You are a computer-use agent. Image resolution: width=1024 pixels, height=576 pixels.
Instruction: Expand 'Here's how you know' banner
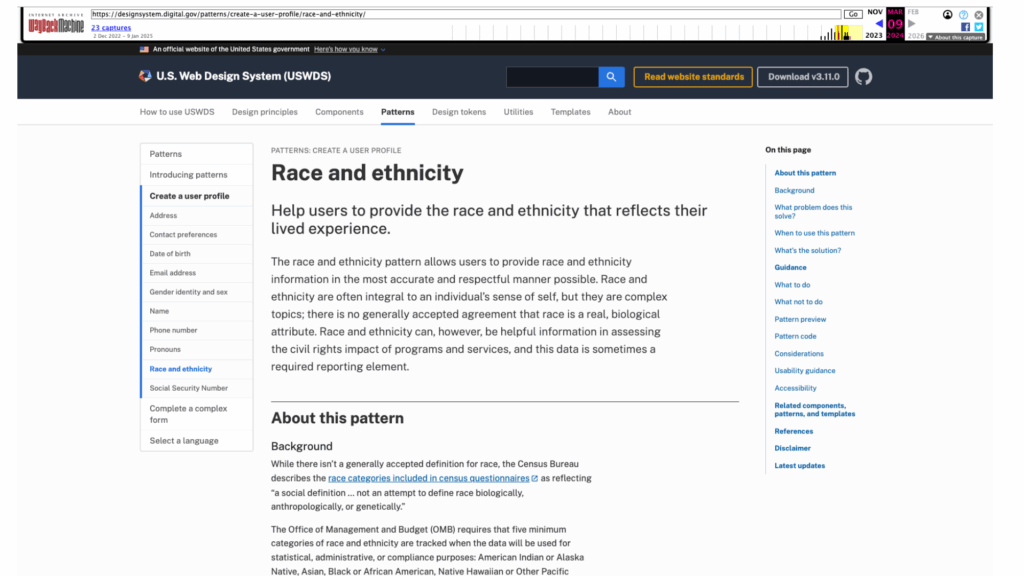click(349, 49)
